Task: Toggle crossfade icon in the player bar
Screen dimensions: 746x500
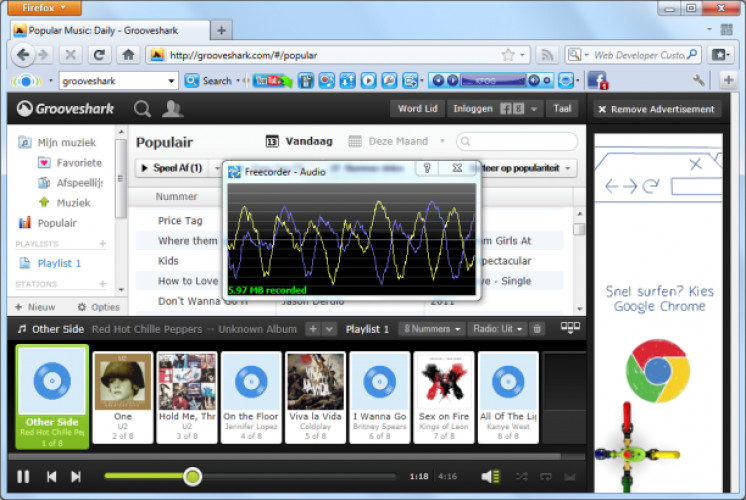Action: click(570, 476)
